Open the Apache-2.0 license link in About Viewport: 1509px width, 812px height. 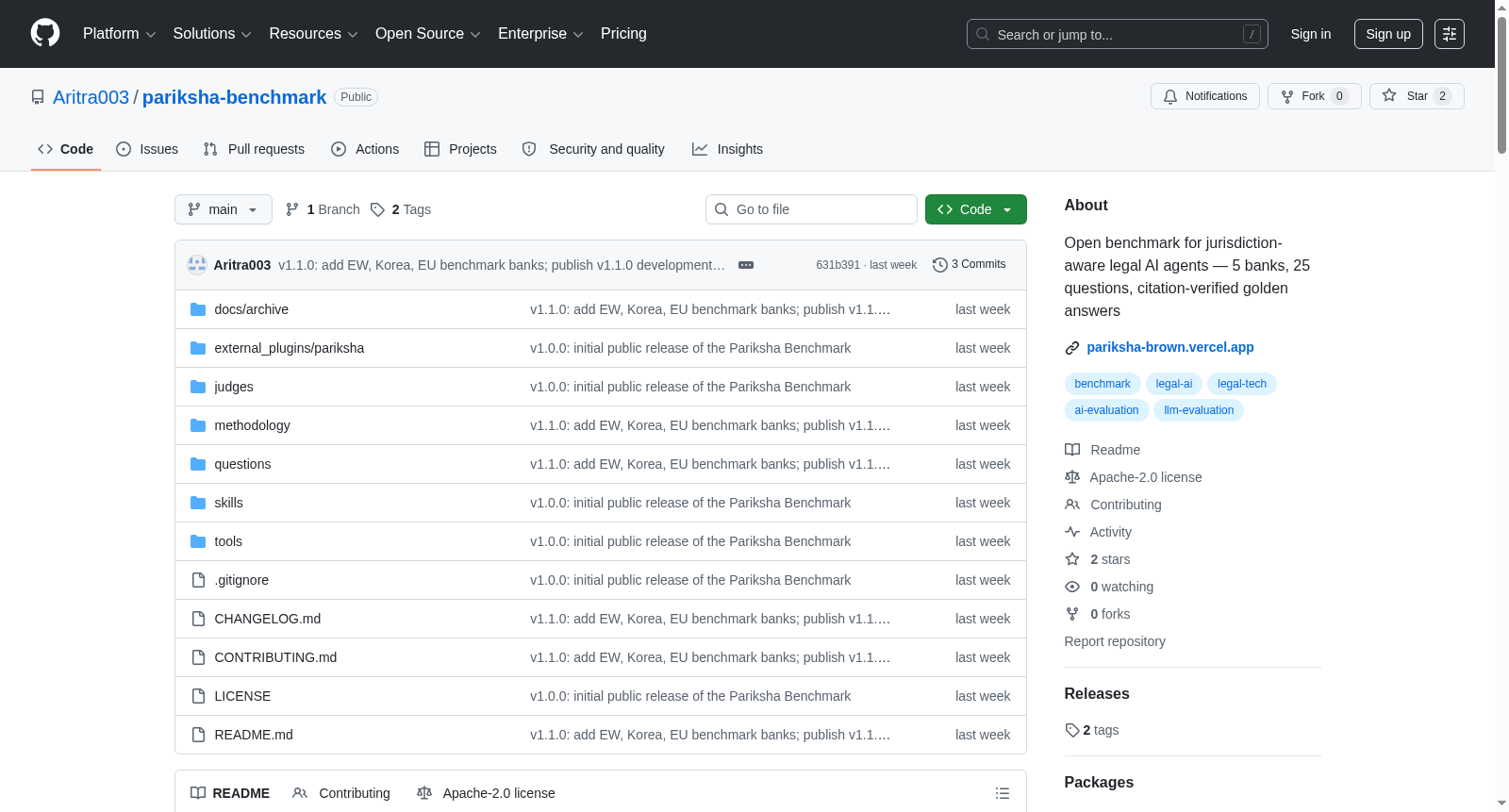pyautogui.click(x=1134, y=477)
